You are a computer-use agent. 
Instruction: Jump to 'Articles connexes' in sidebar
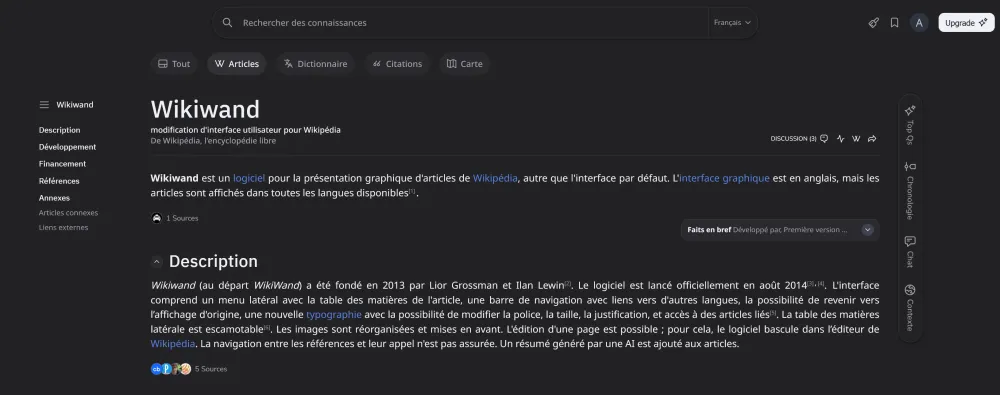click(68, 213)
